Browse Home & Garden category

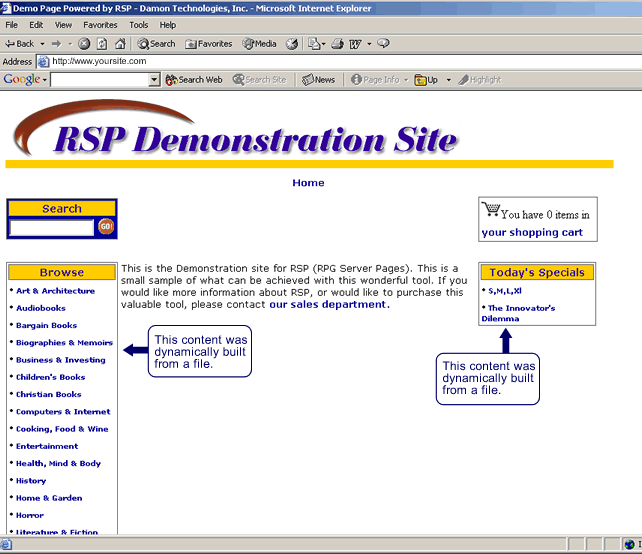tap(49, 498)
